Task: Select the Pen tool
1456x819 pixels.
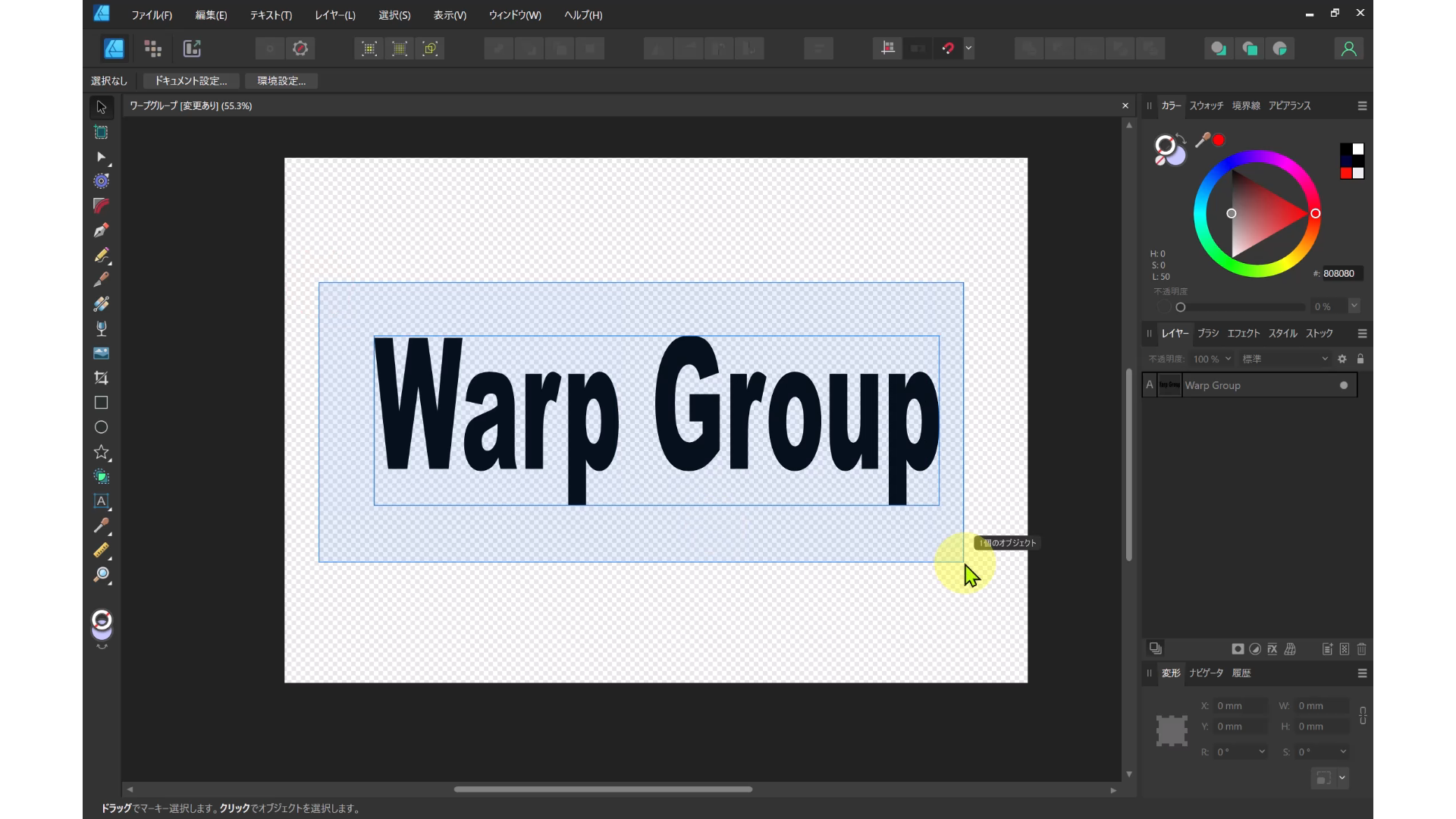Action: pyautogui.click(x=101, y=230)
